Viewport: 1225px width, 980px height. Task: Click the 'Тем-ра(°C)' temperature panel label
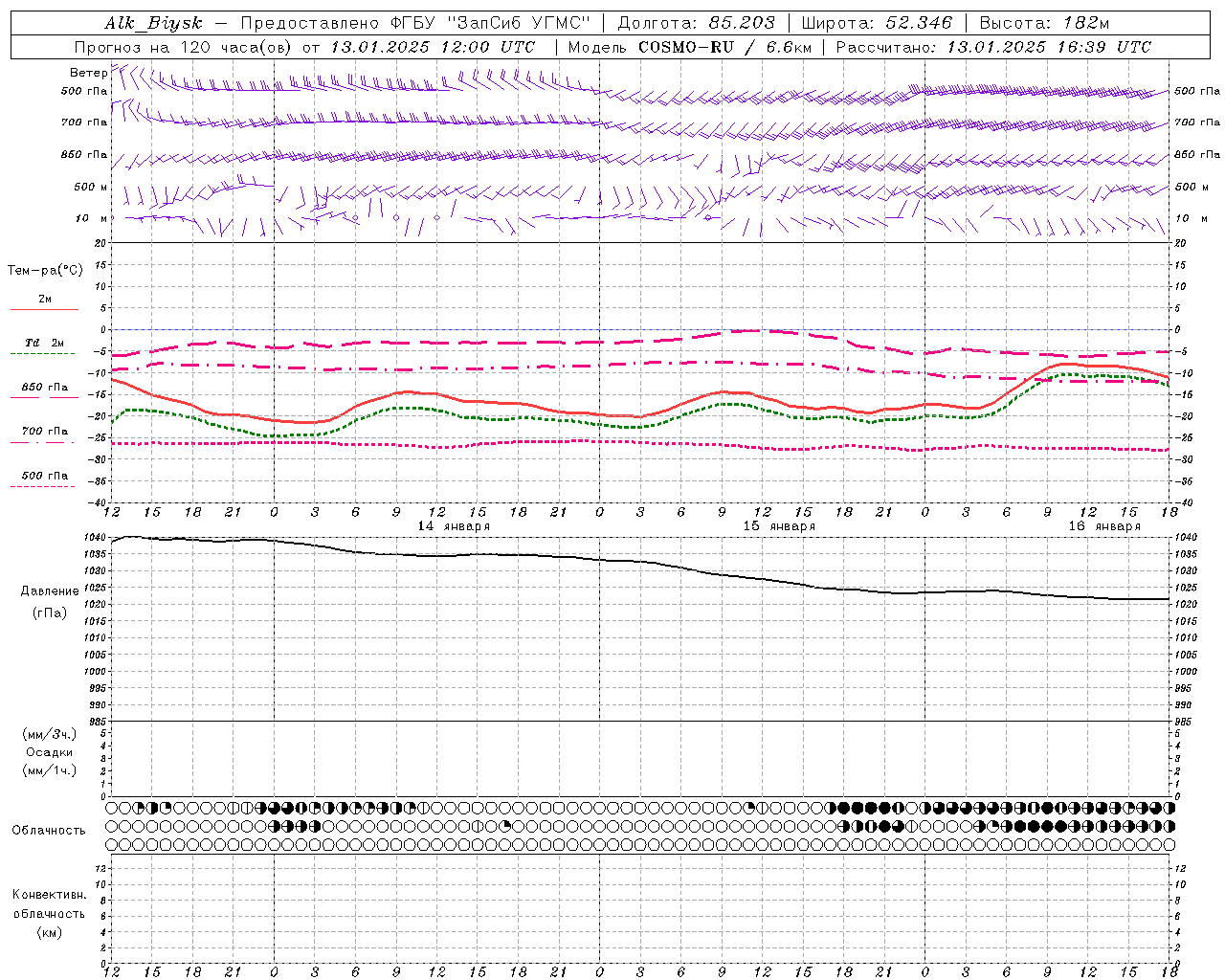pos(45,271)
